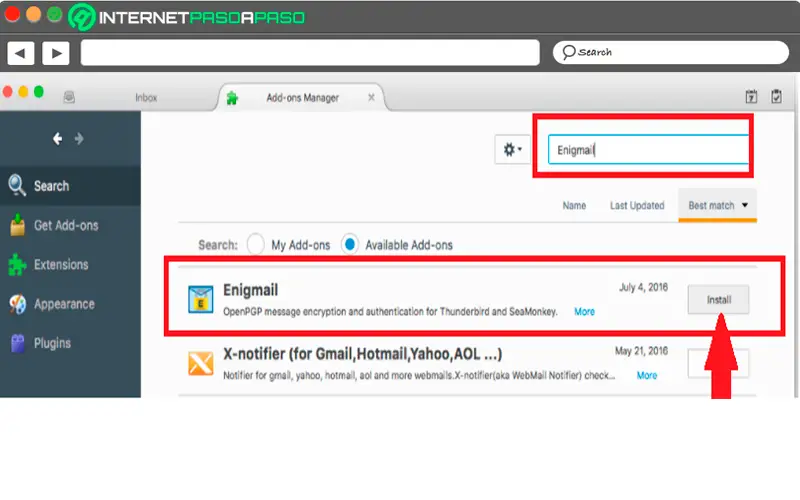
Task: Switch to the Inbox tab
Action: click(146, 97)
